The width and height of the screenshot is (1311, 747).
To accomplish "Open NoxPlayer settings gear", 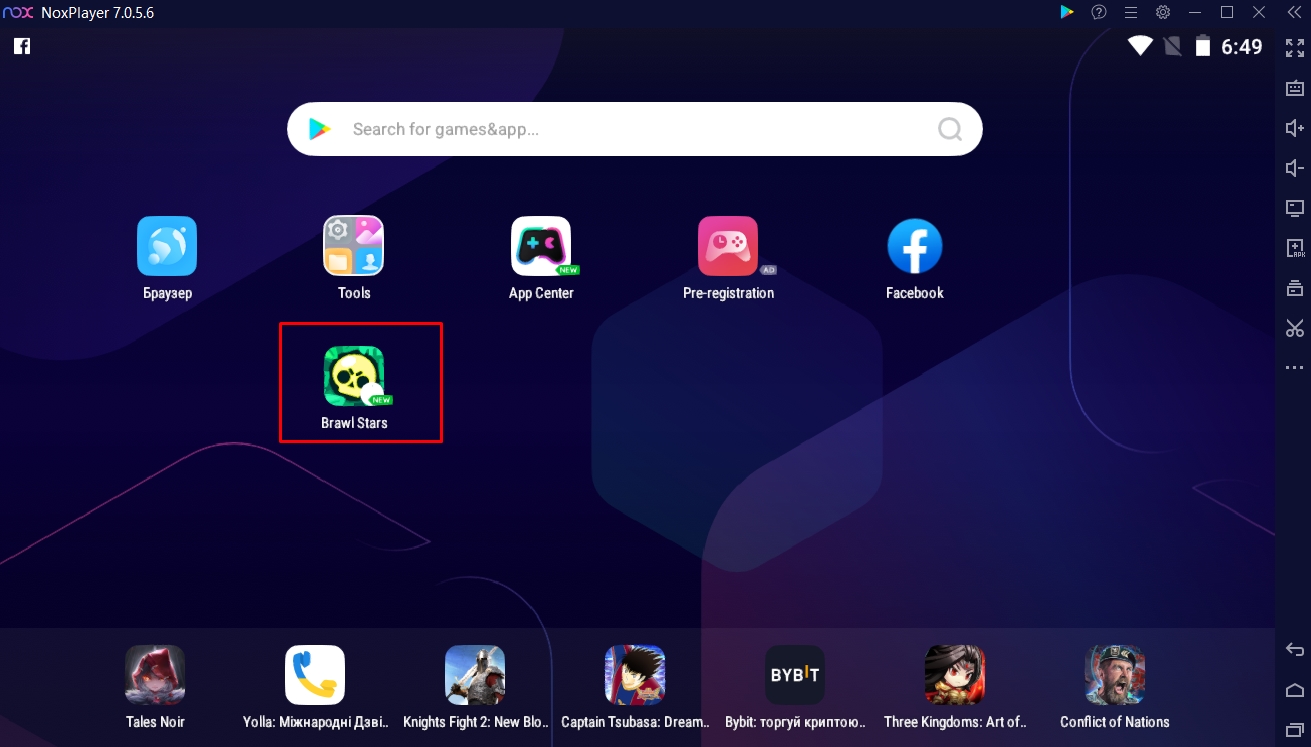I will [1163, 13].
